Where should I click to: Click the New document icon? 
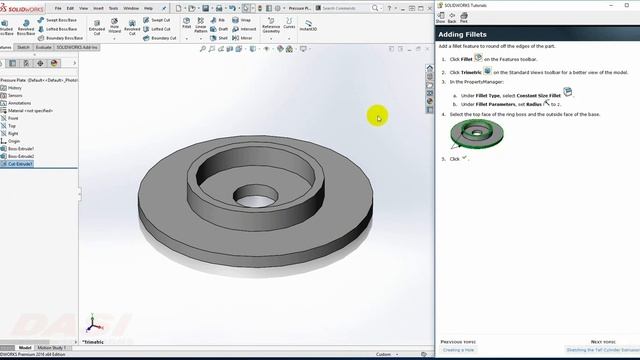pyautogui.click(x=178, y=8)
